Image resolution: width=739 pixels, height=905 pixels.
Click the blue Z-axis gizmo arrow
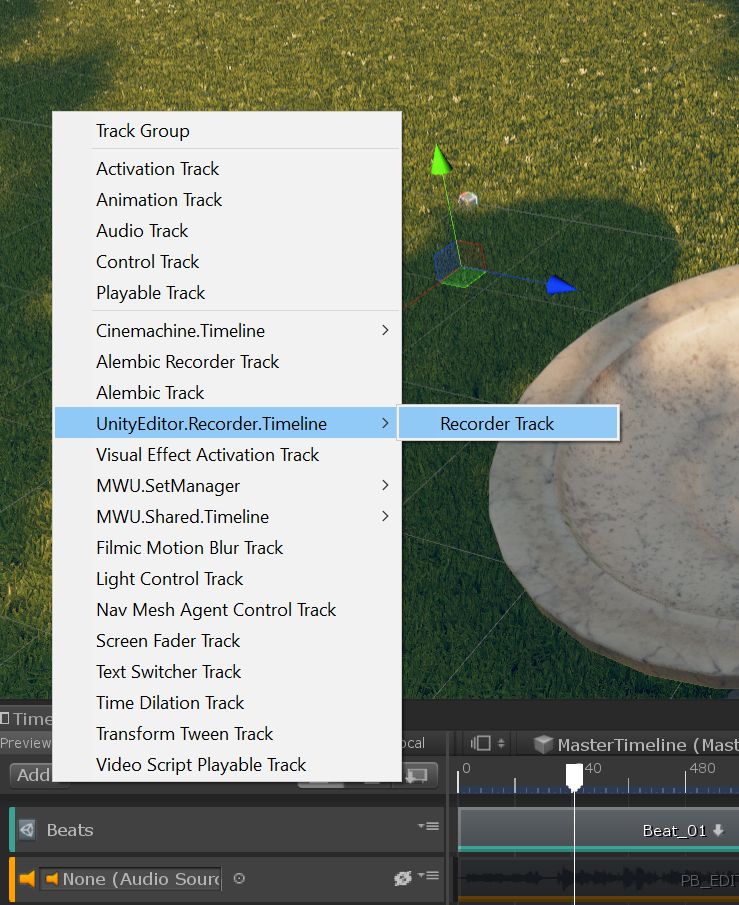coord(562,287)
